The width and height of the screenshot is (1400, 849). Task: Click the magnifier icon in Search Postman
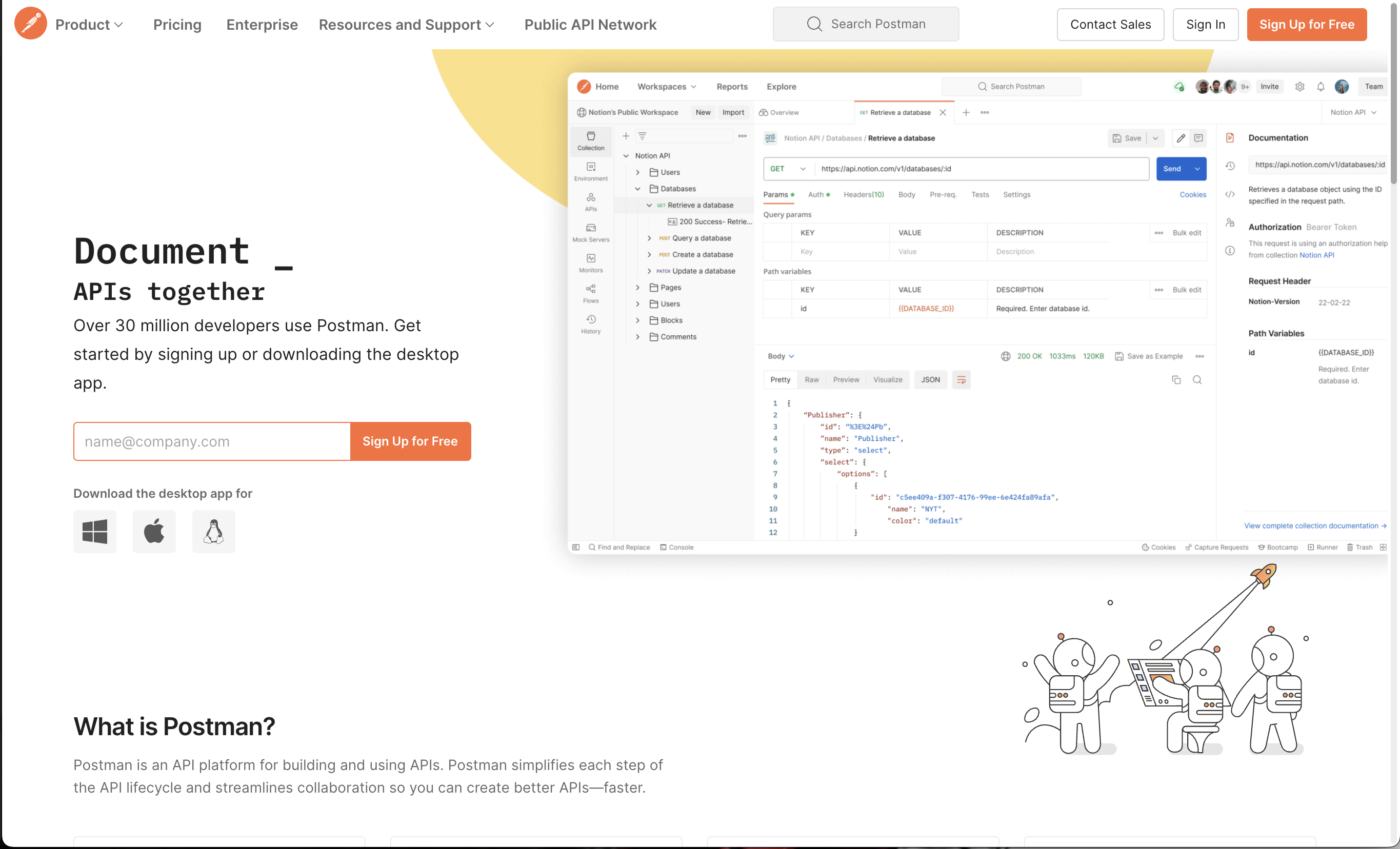coord(814,24)
